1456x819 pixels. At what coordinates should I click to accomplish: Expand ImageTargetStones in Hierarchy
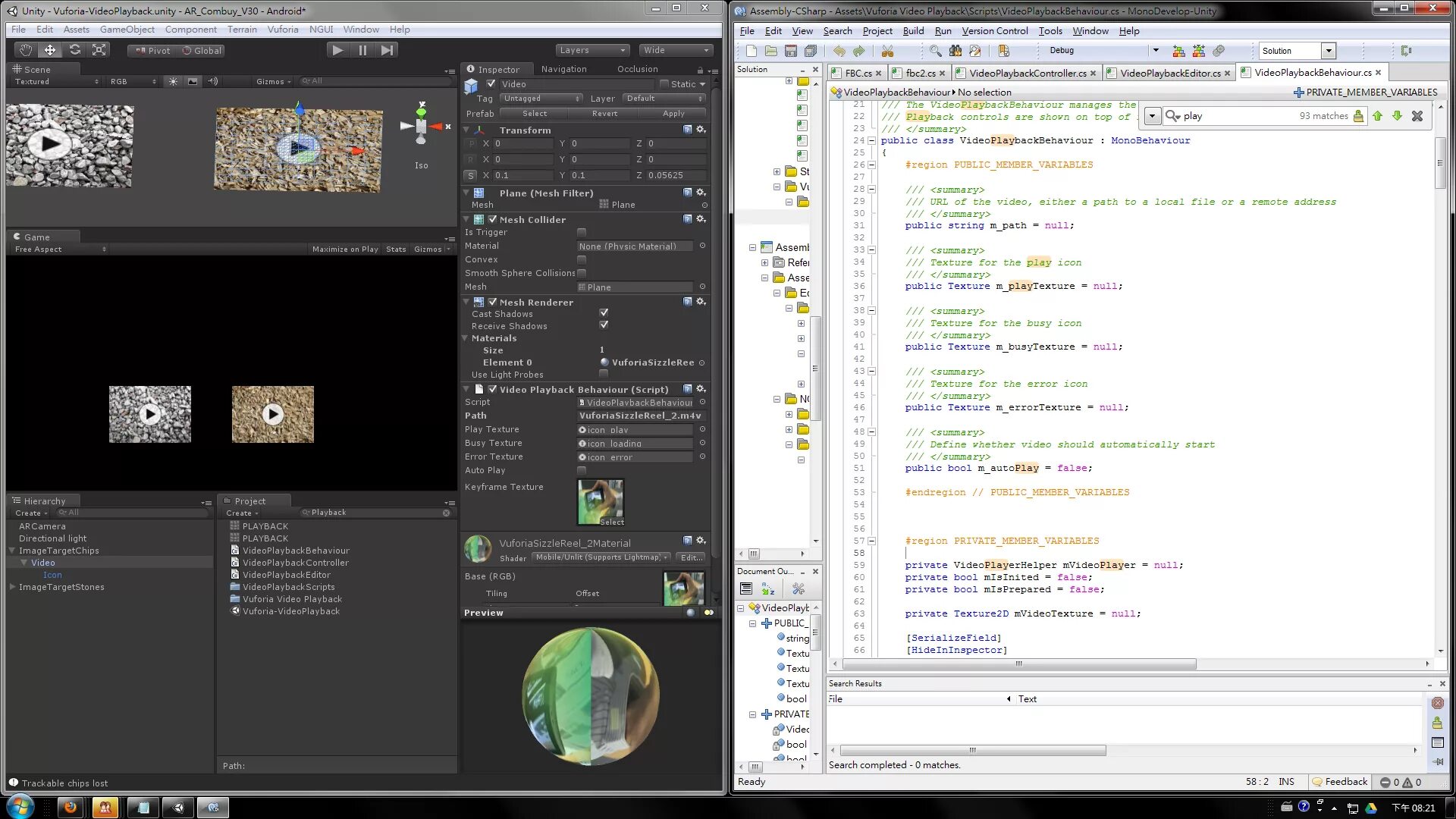(x=12, y=587)
